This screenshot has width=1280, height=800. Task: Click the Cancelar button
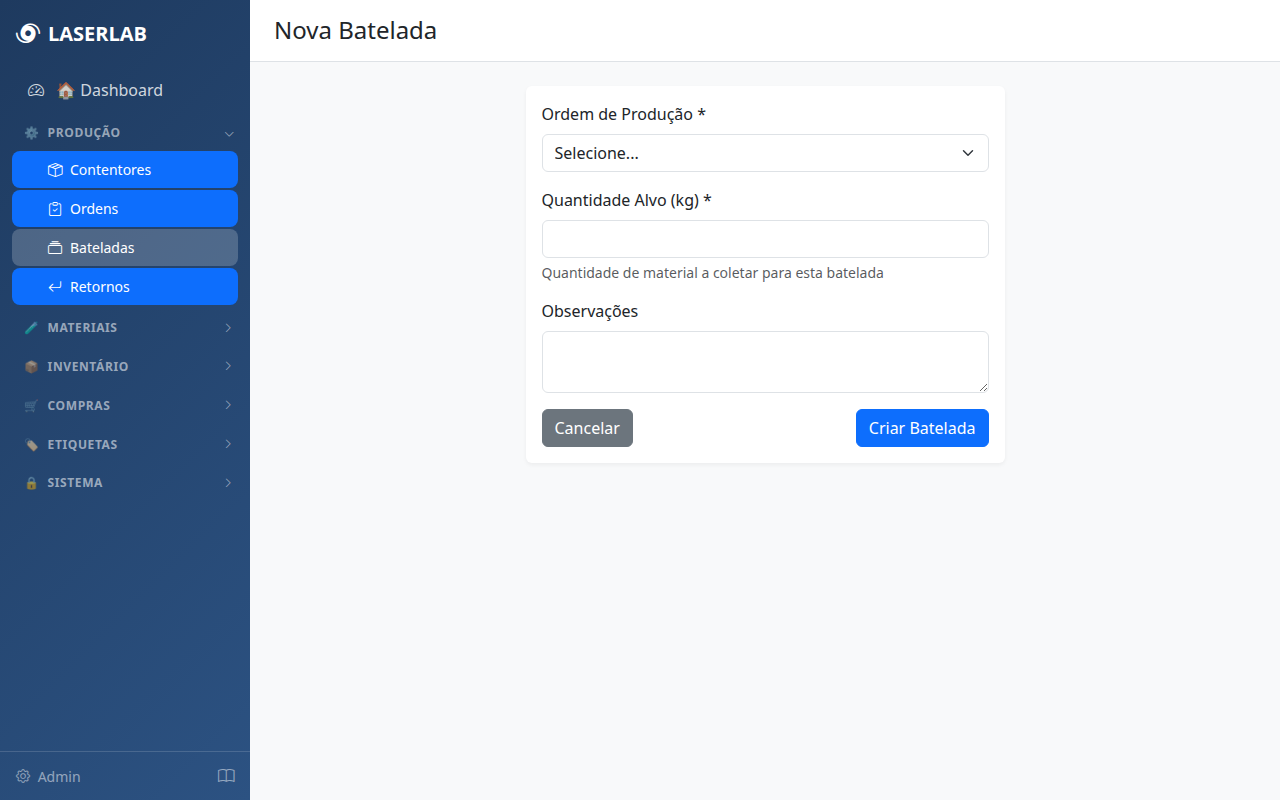point(587,428)
